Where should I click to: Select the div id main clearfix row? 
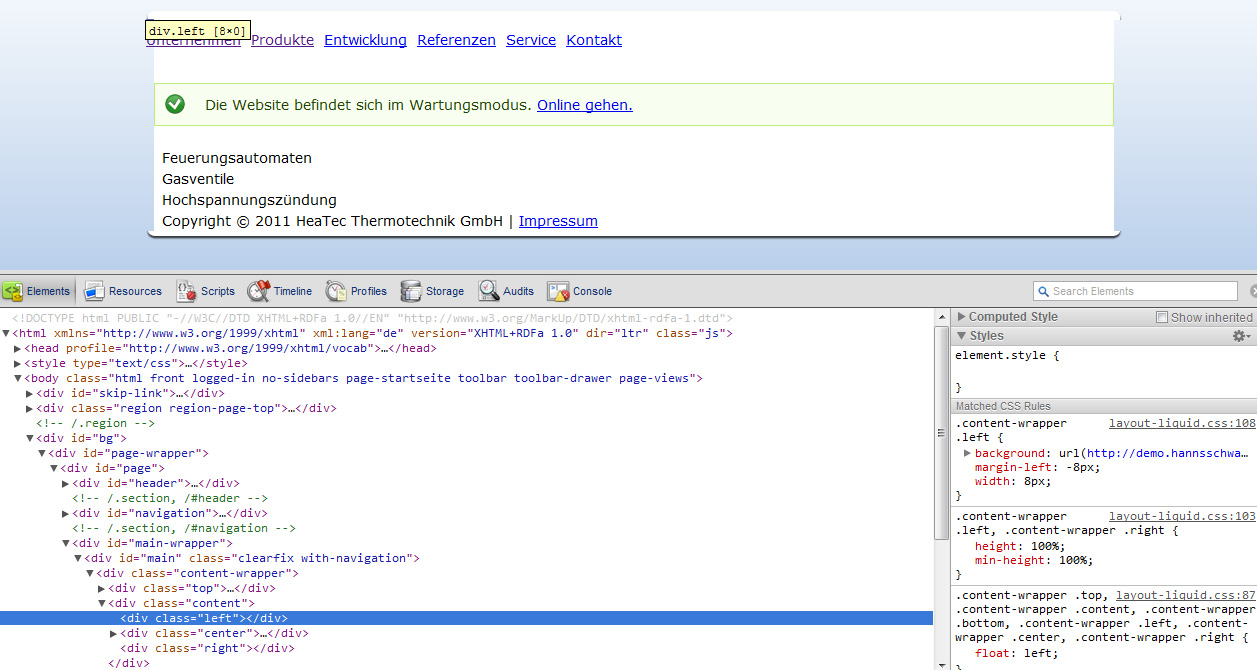tap(468, 558)
